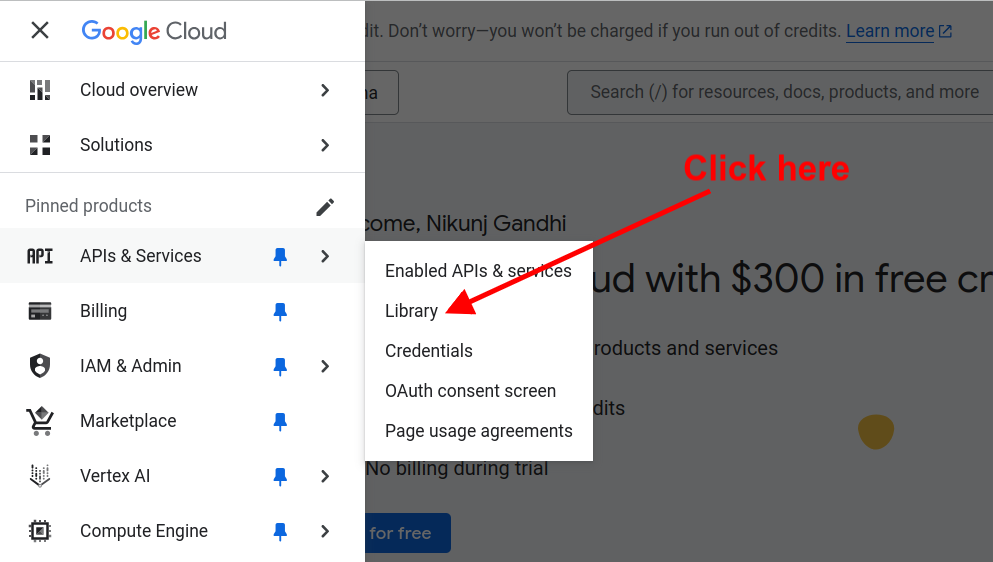Click the Billing card icon
This screenshot has height=562, width=993.
pos(40,311)
